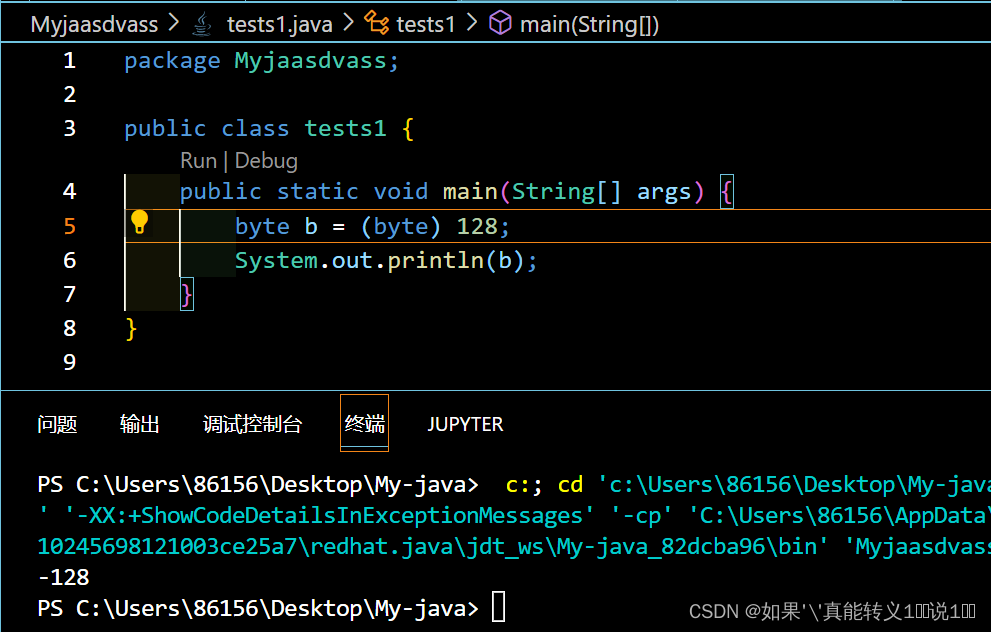Click '-XX:+ShowCodeDetailsInExceptionMessages' terminal text
991x632 pixels.
pyautogui.click(x=329, y=516)
